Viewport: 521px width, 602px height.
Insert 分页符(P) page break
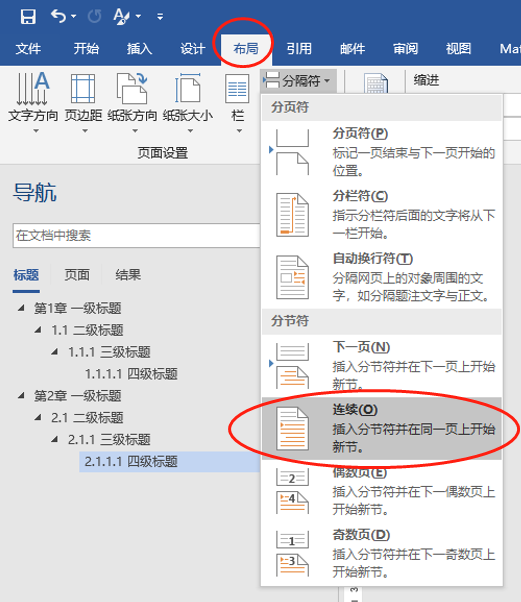point(382,152)
